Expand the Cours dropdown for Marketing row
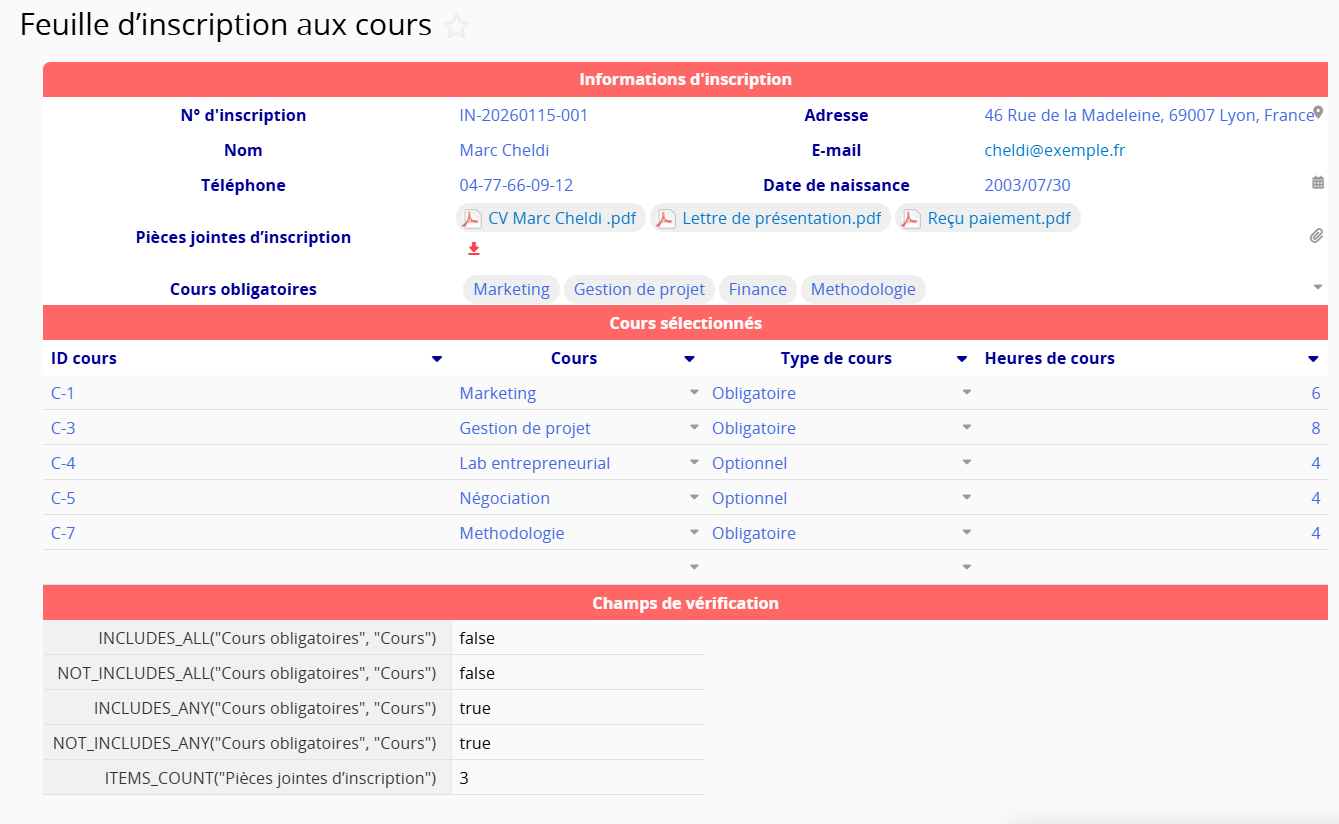Screen dimensions: 1339x824 (x=694, y=393)
